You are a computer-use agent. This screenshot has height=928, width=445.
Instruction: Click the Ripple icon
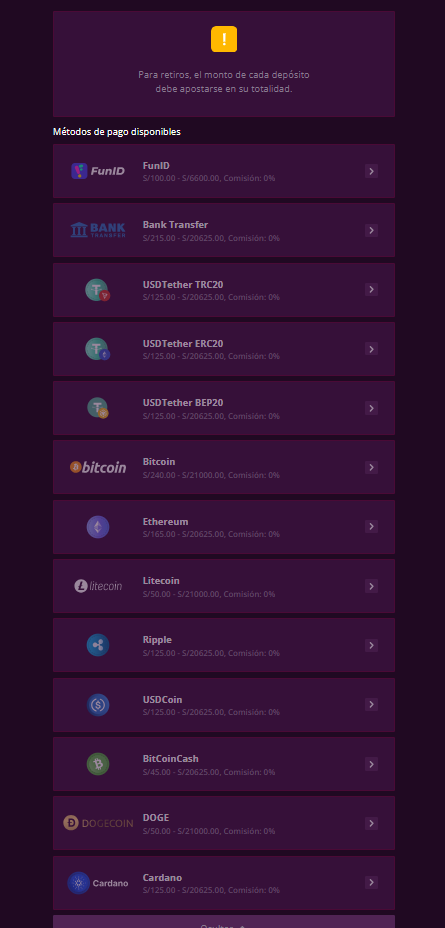(98, 645)
